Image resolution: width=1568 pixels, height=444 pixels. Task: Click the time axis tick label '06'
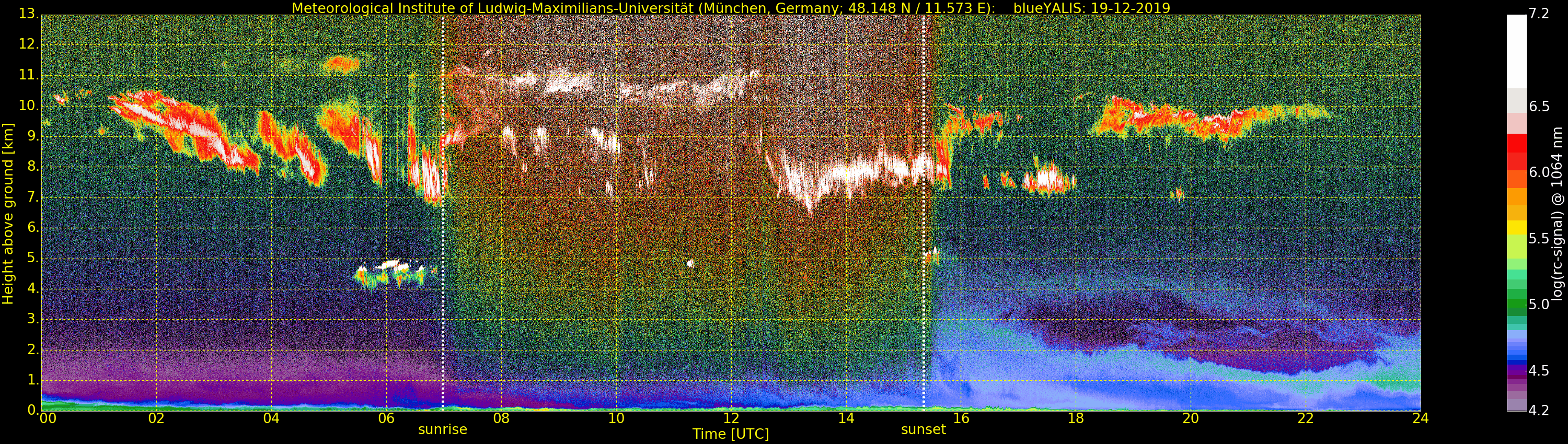386,418
